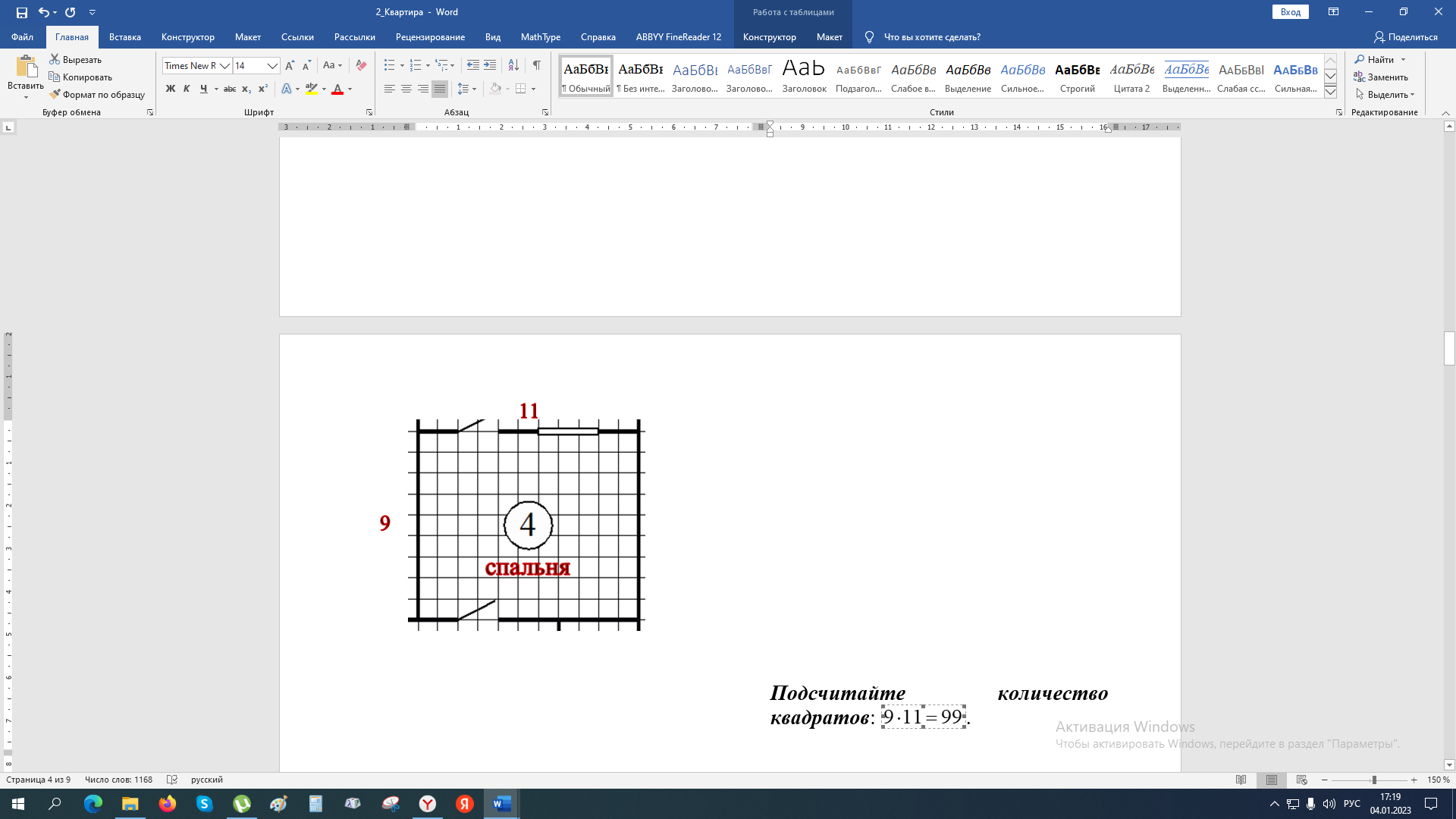This screenshot has width=1456, height=819.
Task: Click the Вход sign-in button
Action: pyautogui.click(x=1291, y=12)
